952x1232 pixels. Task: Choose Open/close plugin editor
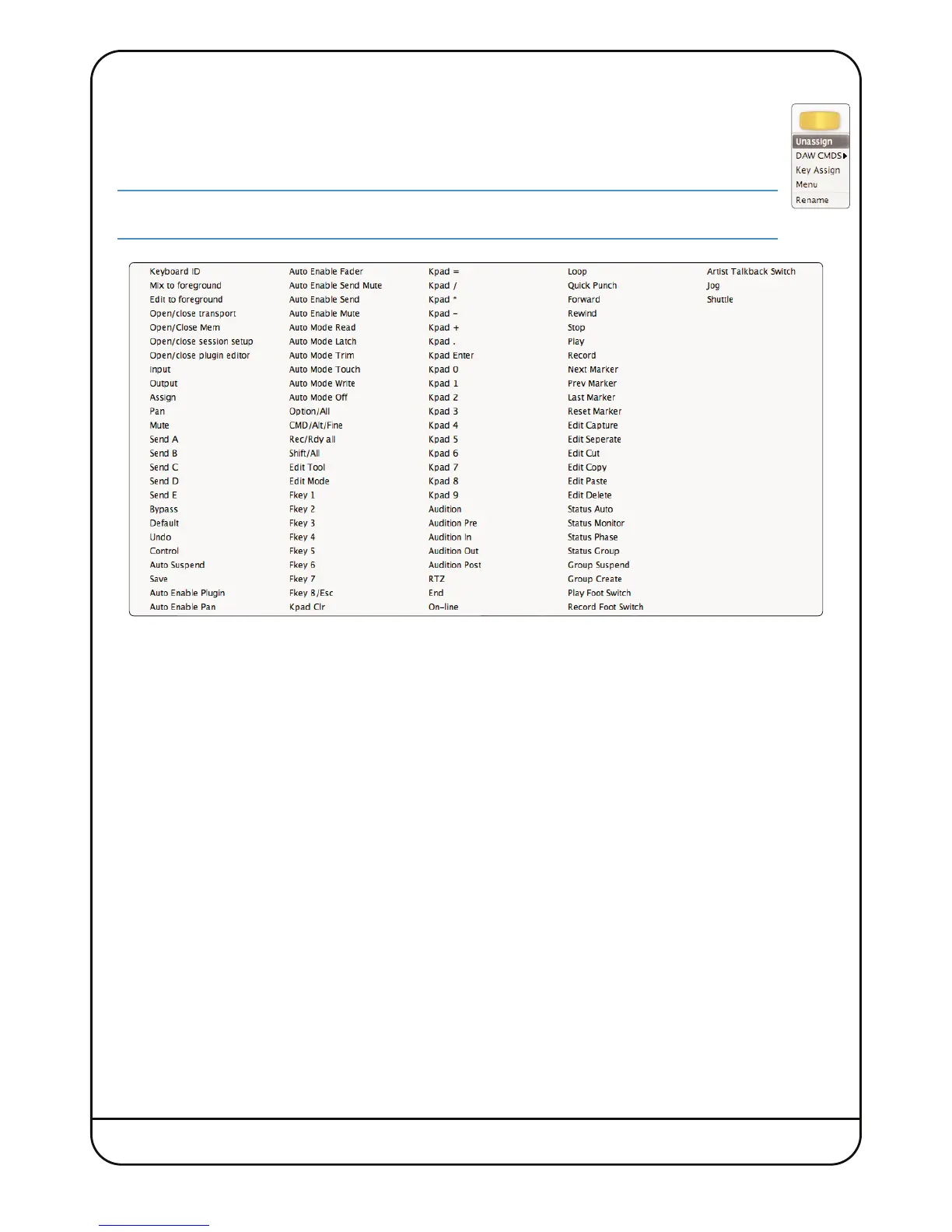coord(200,355)
